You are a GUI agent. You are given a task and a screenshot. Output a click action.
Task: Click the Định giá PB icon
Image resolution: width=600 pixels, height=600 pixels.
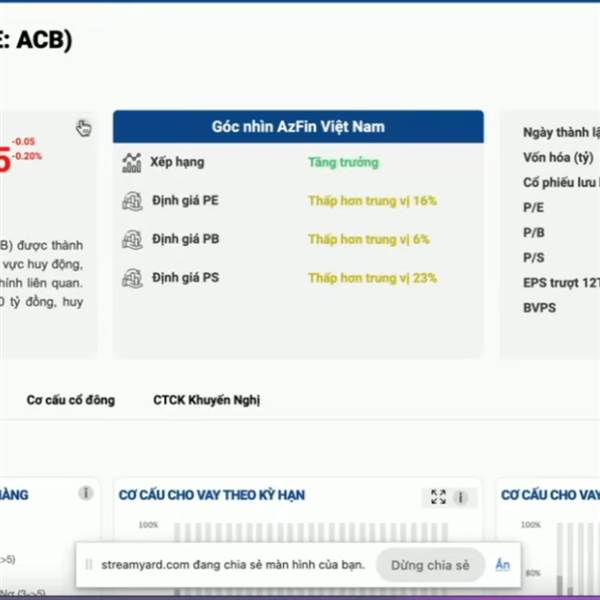(x=132, y=240)
